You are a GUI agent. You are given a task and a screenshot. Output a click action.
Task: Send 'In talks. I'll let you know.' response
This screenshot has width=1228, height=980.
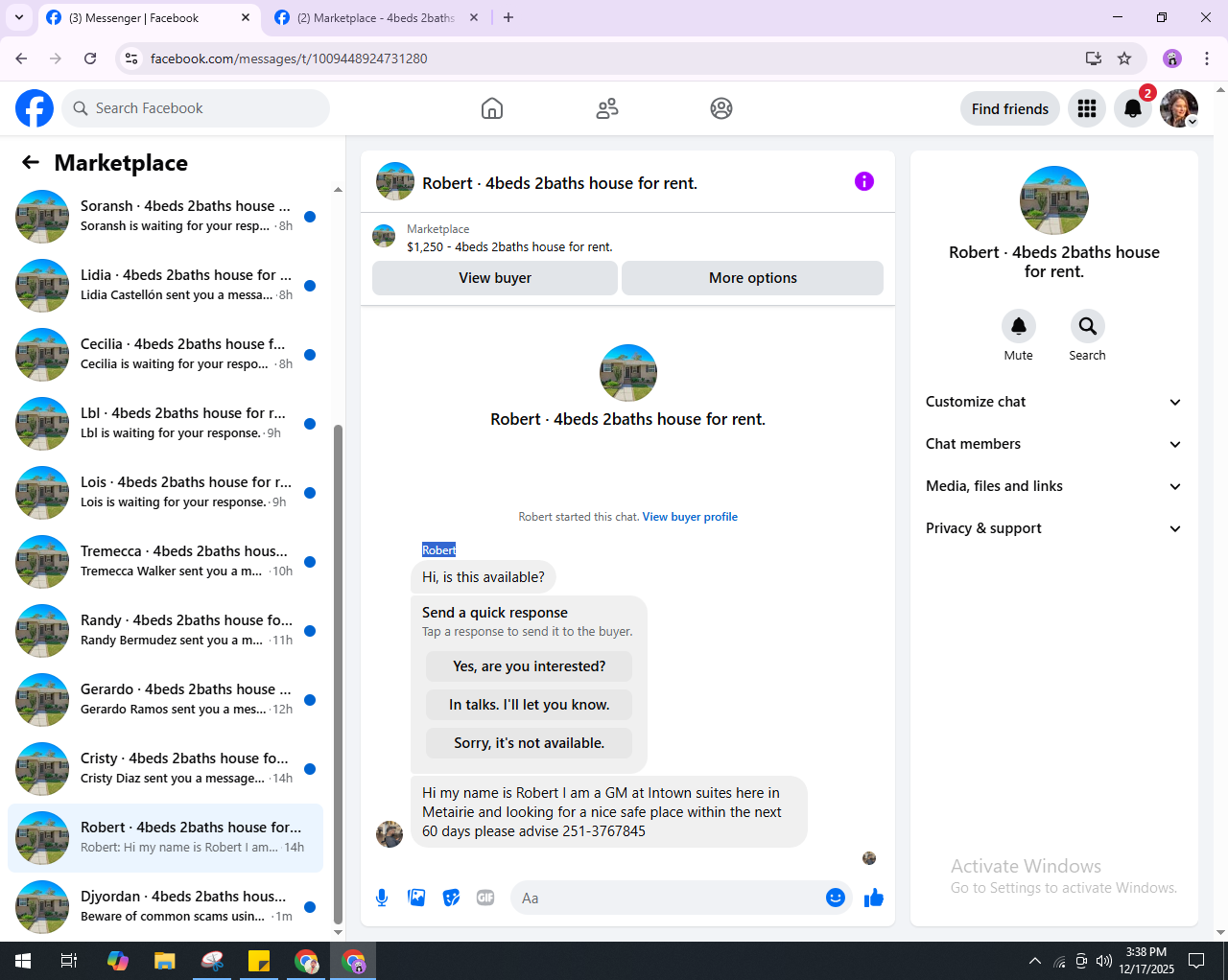tap(530, 705)
